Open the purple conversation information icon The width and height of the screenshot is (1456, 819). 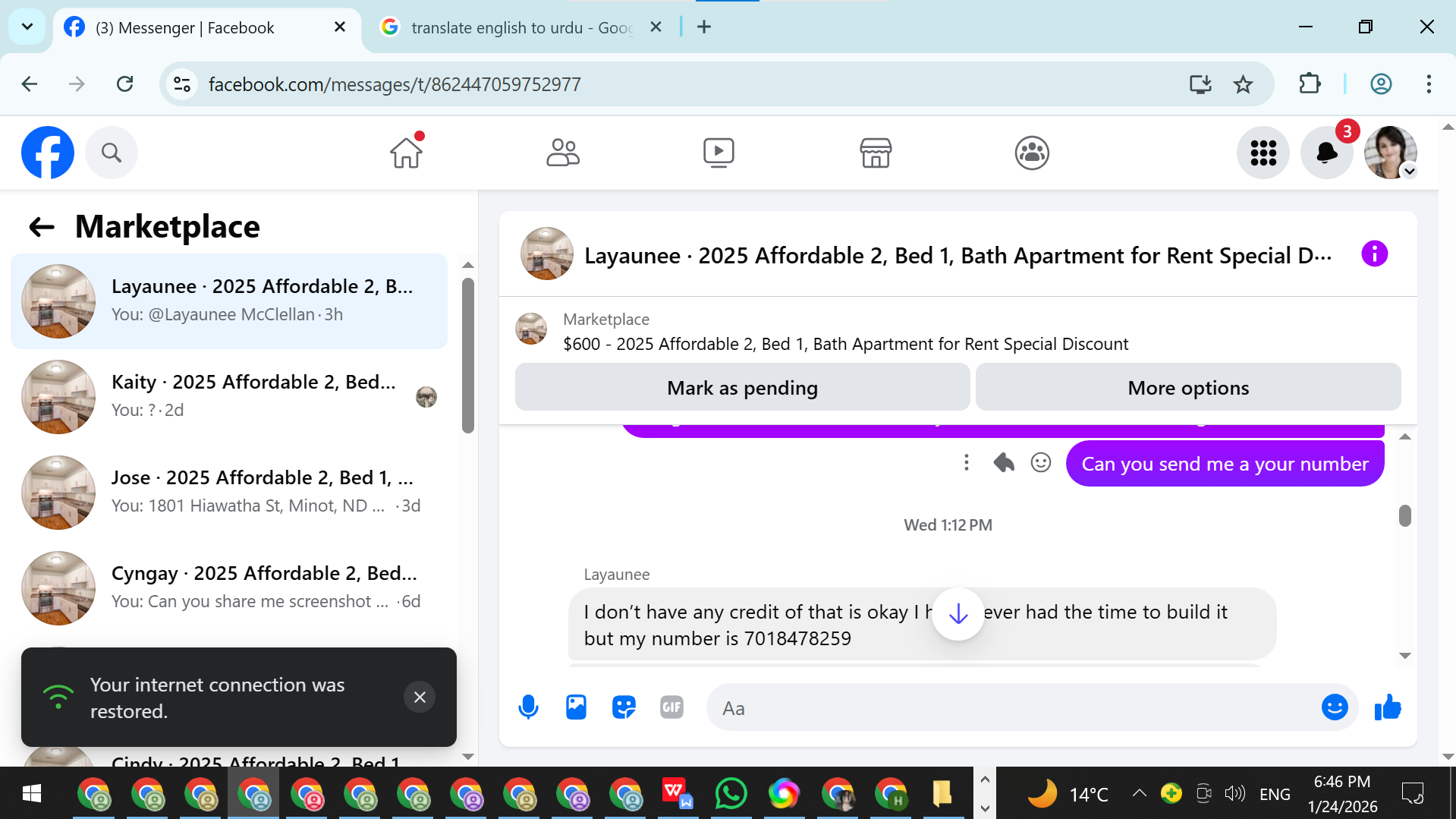[1374, 254]
